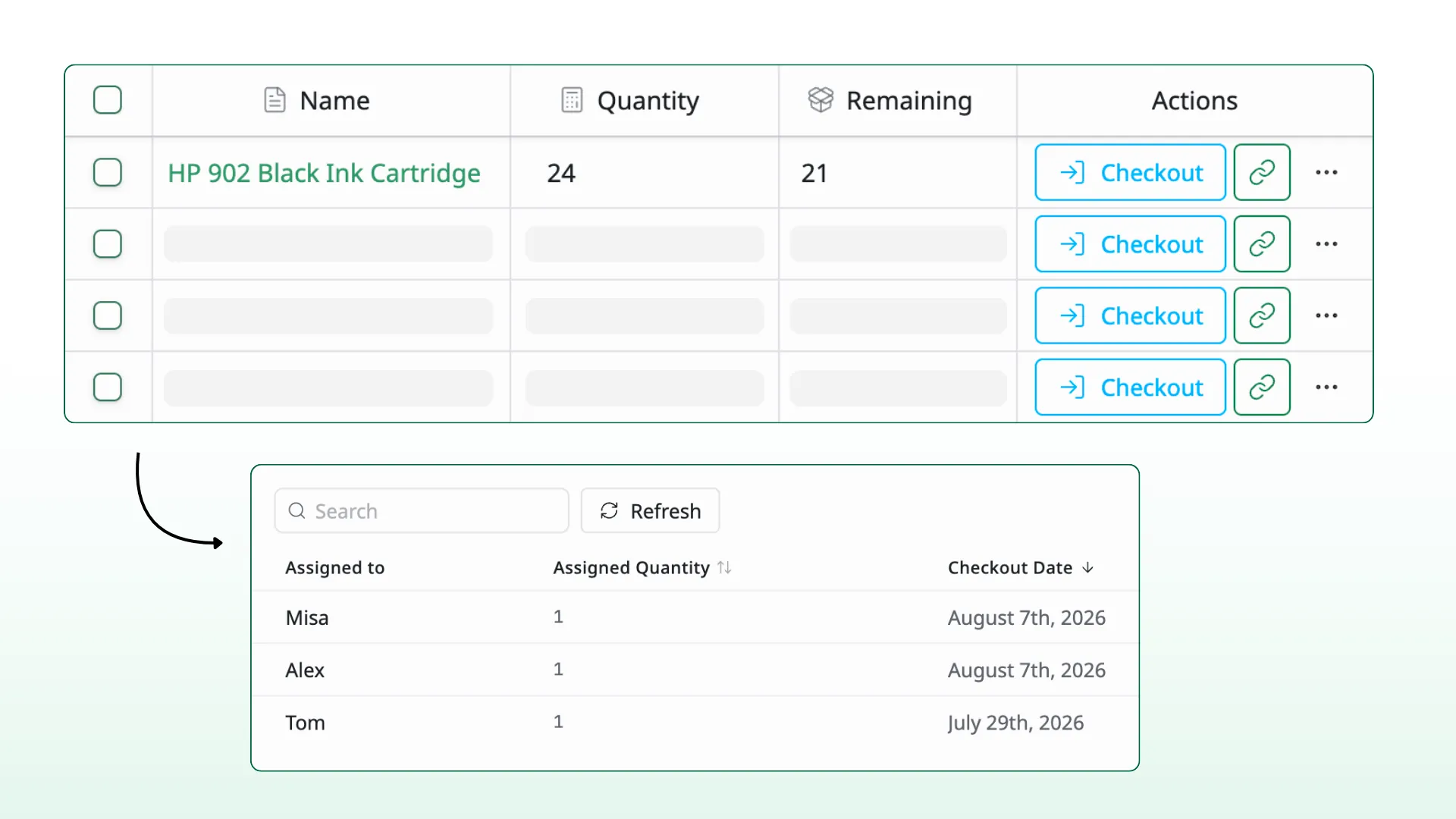Click Checkout in the third row
This screenshot has width=1456, height=819.
click(1130, 315)
